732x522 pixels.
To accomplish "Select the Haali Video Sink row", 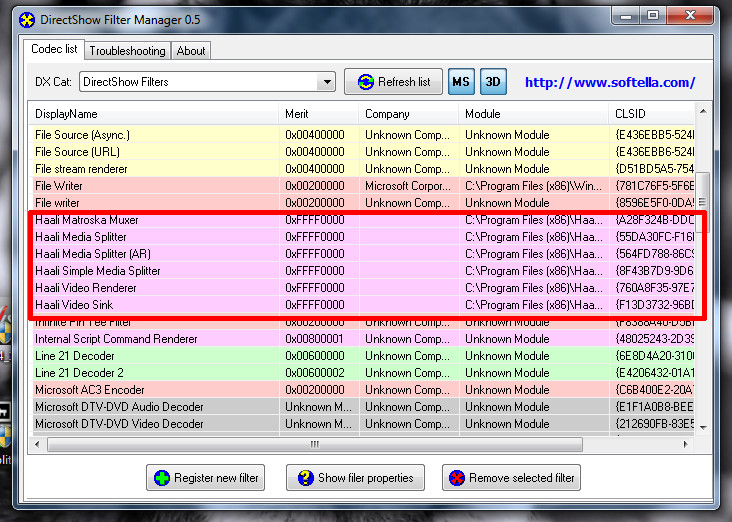I will (363, 304).
